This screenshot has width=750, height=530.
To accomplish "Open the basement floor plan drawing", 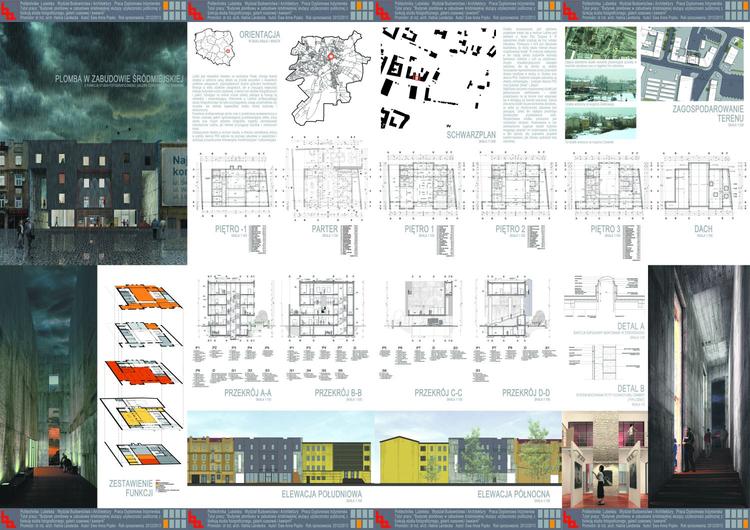I will click(x=234, y=186).
